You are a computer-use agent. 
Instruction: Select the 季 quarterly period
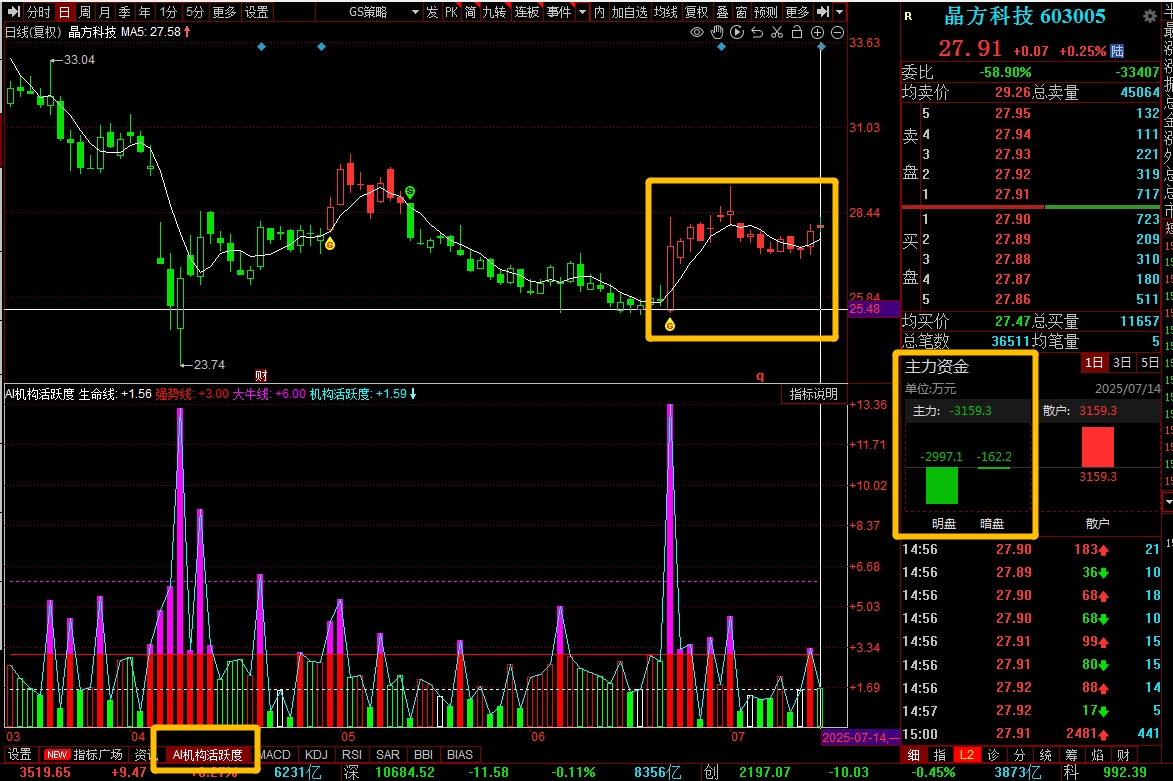(x=124, y=12)
